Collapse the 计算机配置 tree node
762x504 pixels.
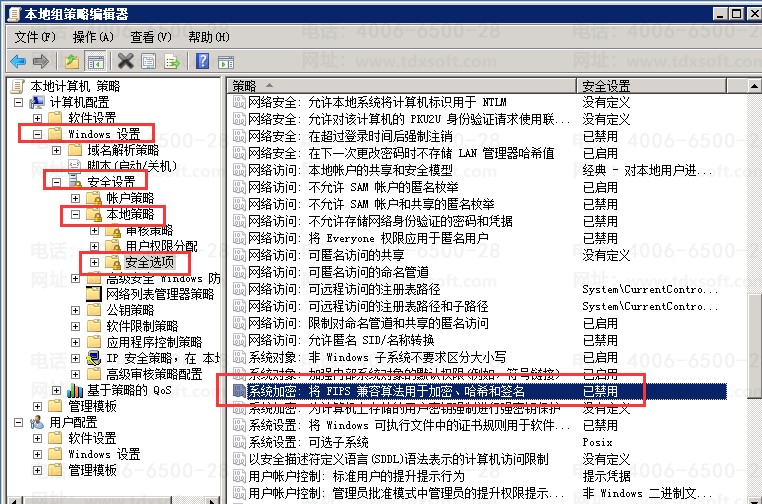pos(20,102)
